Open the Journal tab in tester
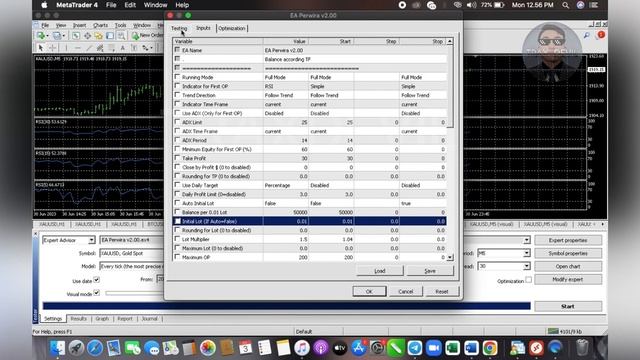 149,319
